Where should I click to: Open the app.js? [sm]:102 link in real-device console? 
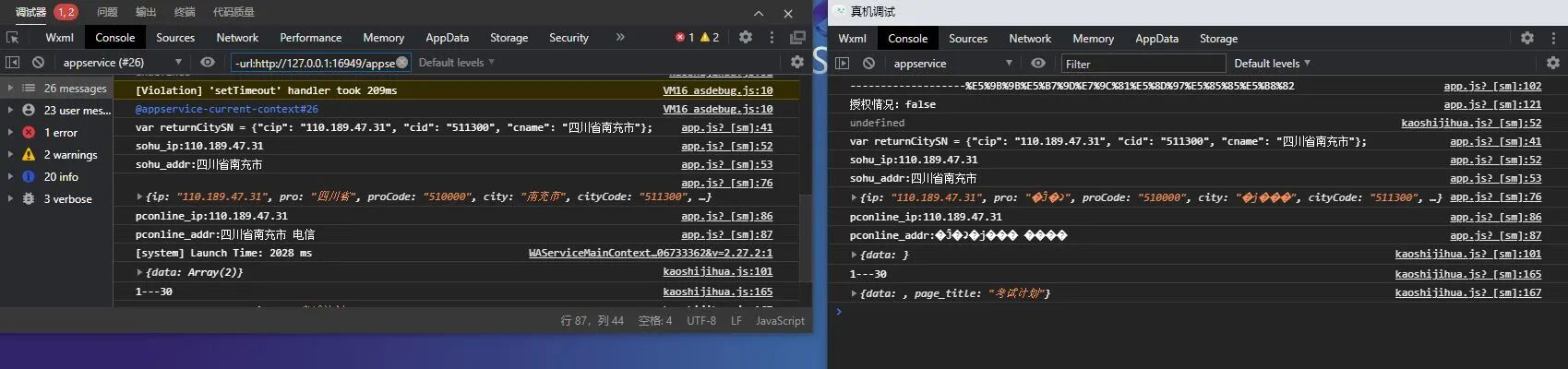click(1492, 86)
